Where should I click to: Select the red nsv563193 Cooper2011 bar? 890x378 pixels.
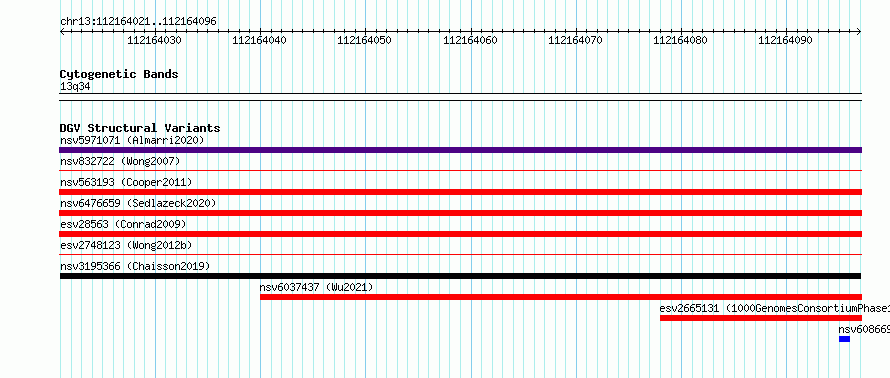460,192
